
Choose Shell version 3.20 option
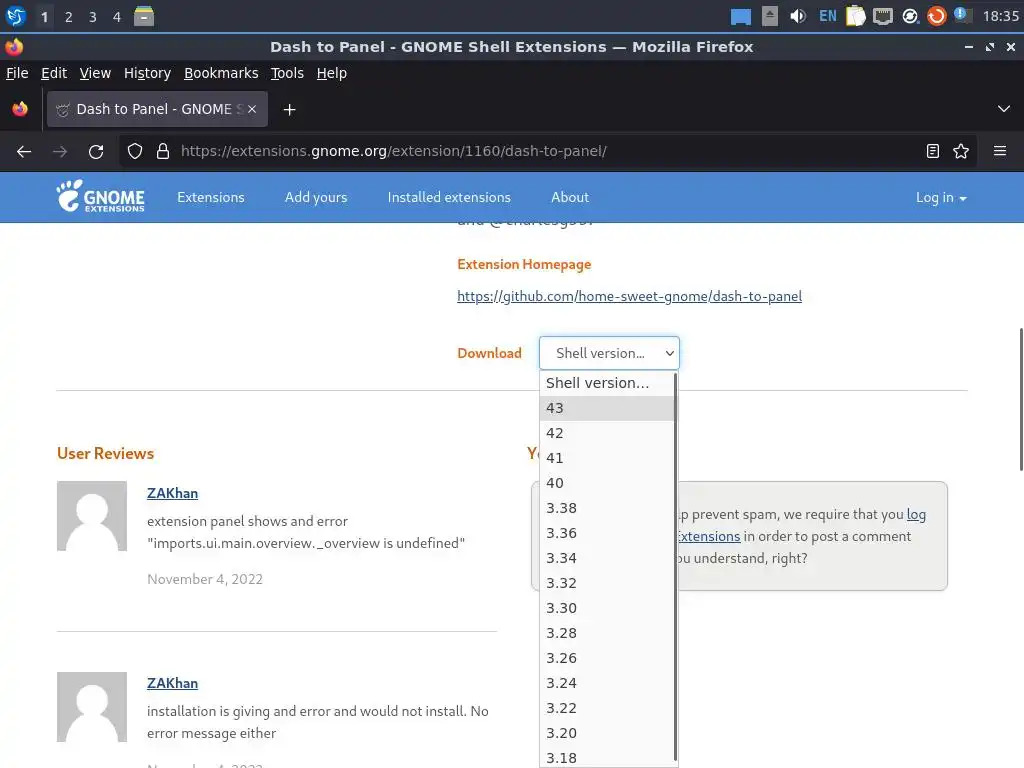pos(607,733)
